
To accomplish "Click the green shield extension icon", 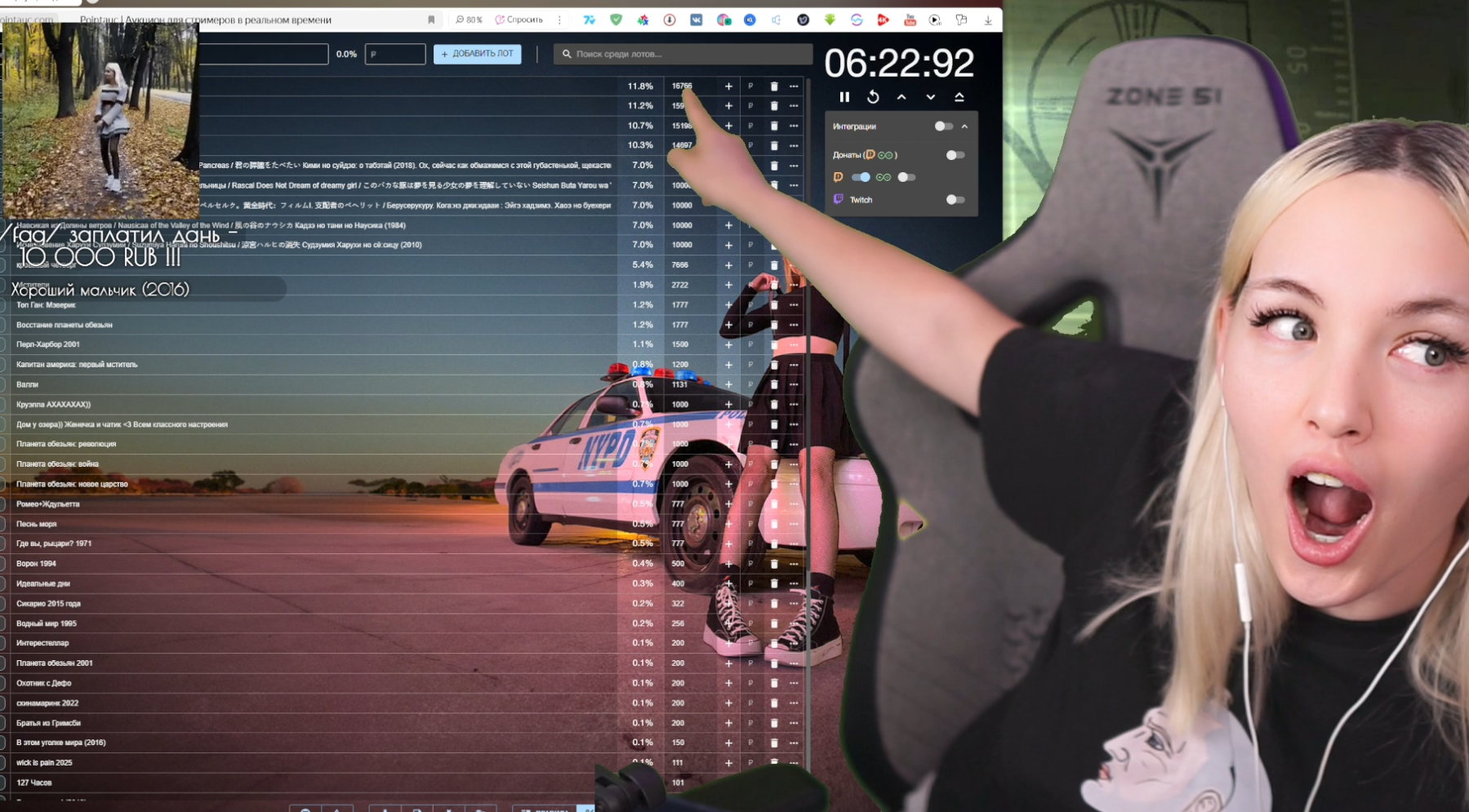I will click(x=617, y=20).
